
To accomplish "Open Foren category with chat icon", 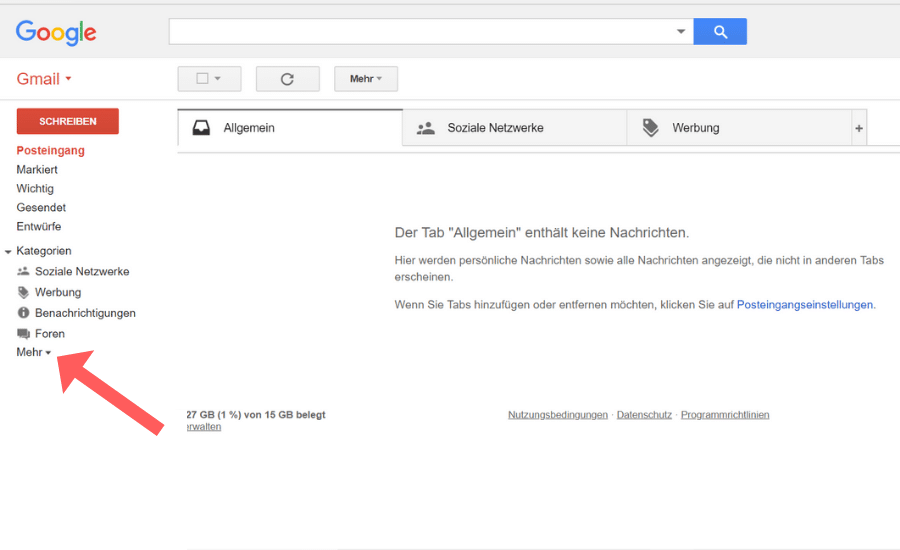I will point(49,334).
